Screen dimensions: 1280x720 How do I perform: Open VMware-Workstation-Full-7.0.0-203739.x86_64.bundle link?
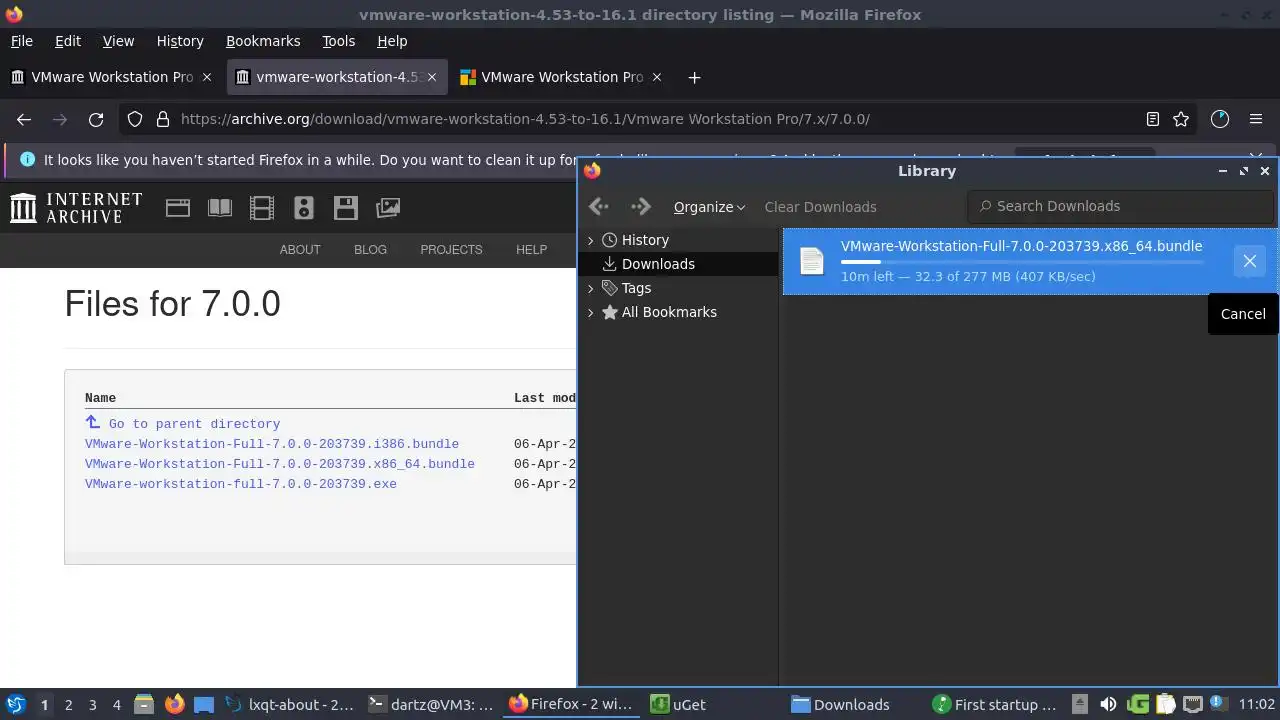(x=280, y=464)
